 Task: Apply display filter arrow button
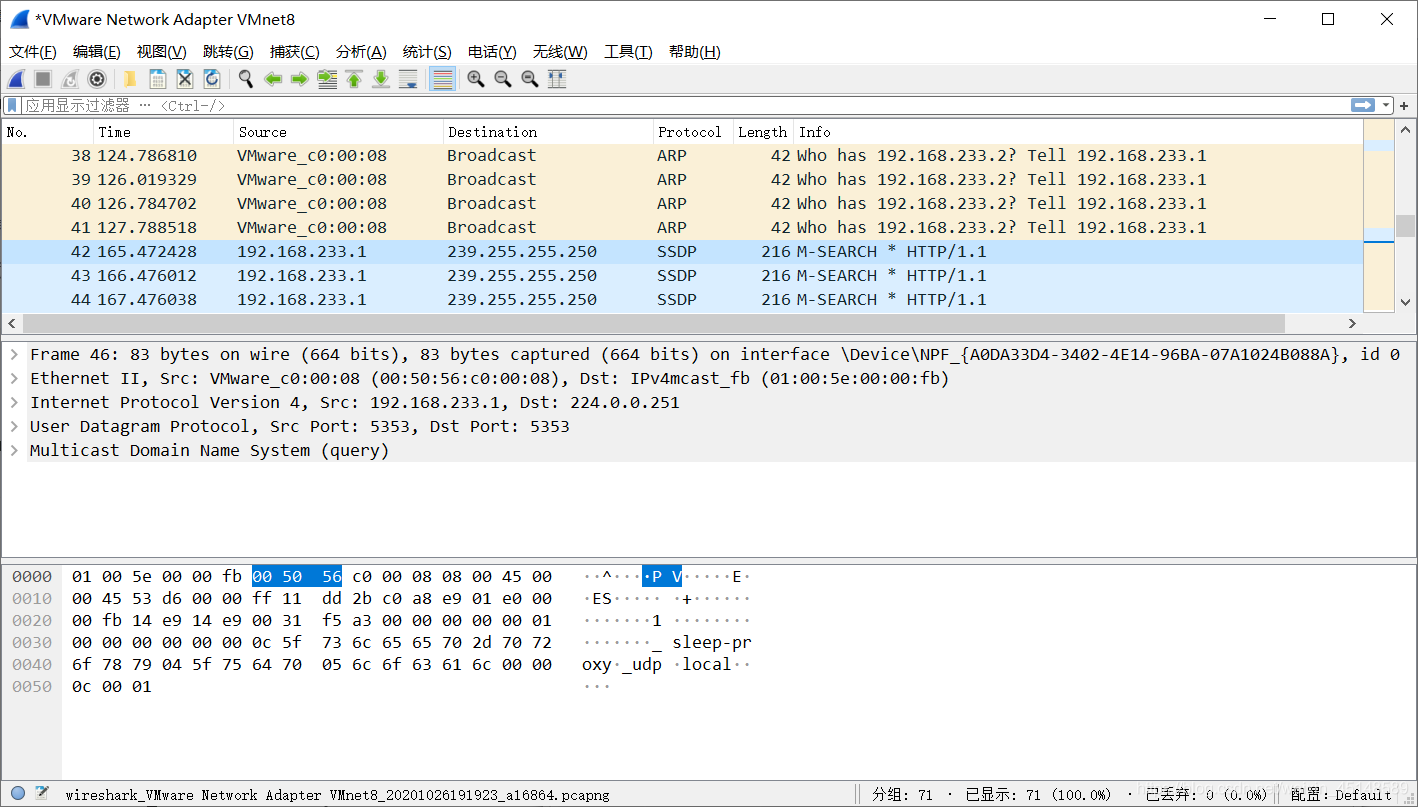point(1362,105)
